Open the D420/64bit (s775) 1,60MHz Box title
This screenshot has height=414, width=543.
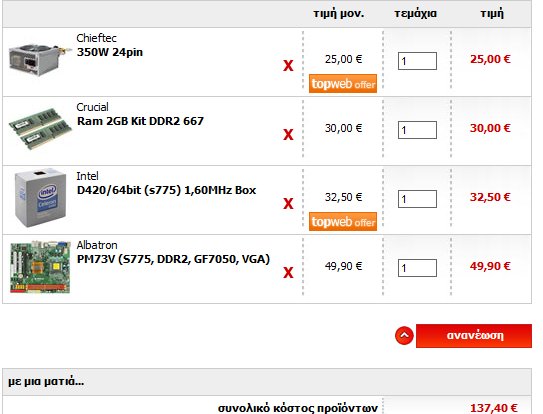(x=167, y=190)
